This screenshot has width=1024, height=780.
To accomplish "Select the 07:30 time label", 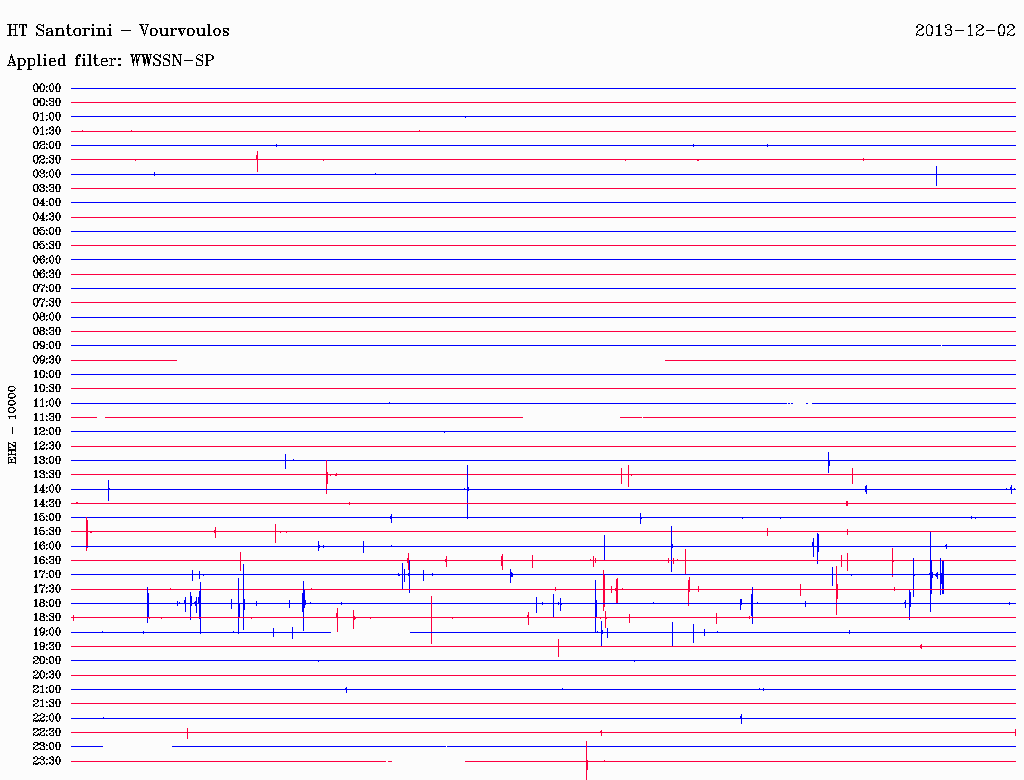I will click(x=47, y=303).
